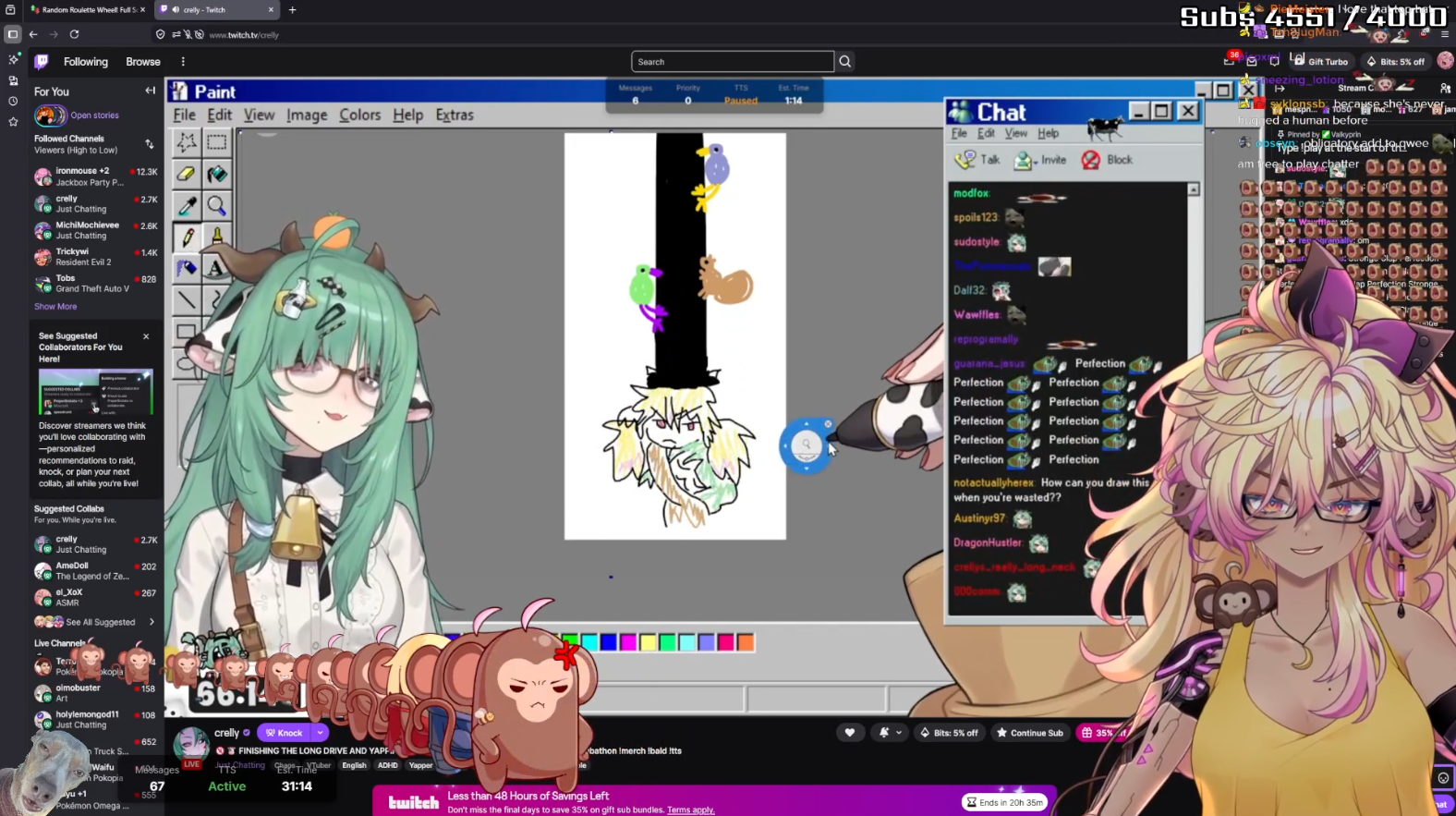Select the Airbrush spray tool in Paint
Image resolution: width=1456 pixels, height=816 pixels.
[187, 268]
